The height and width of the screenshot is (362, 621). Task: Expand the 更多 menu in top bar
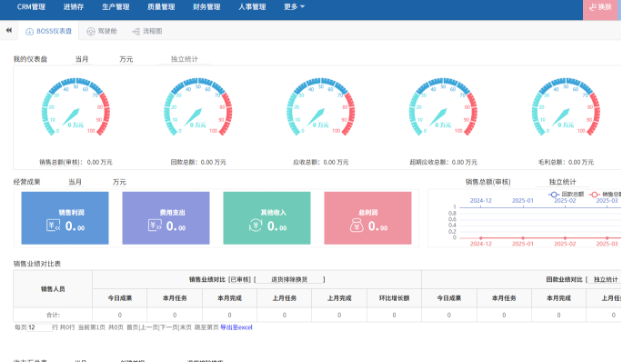(x=294, y=7)
